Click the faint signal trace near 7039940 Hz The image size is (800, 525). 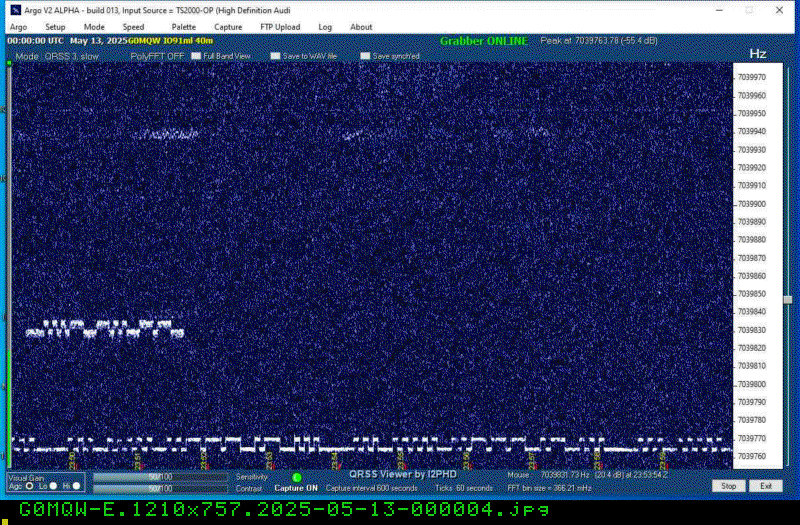click(x=166, y=134)
